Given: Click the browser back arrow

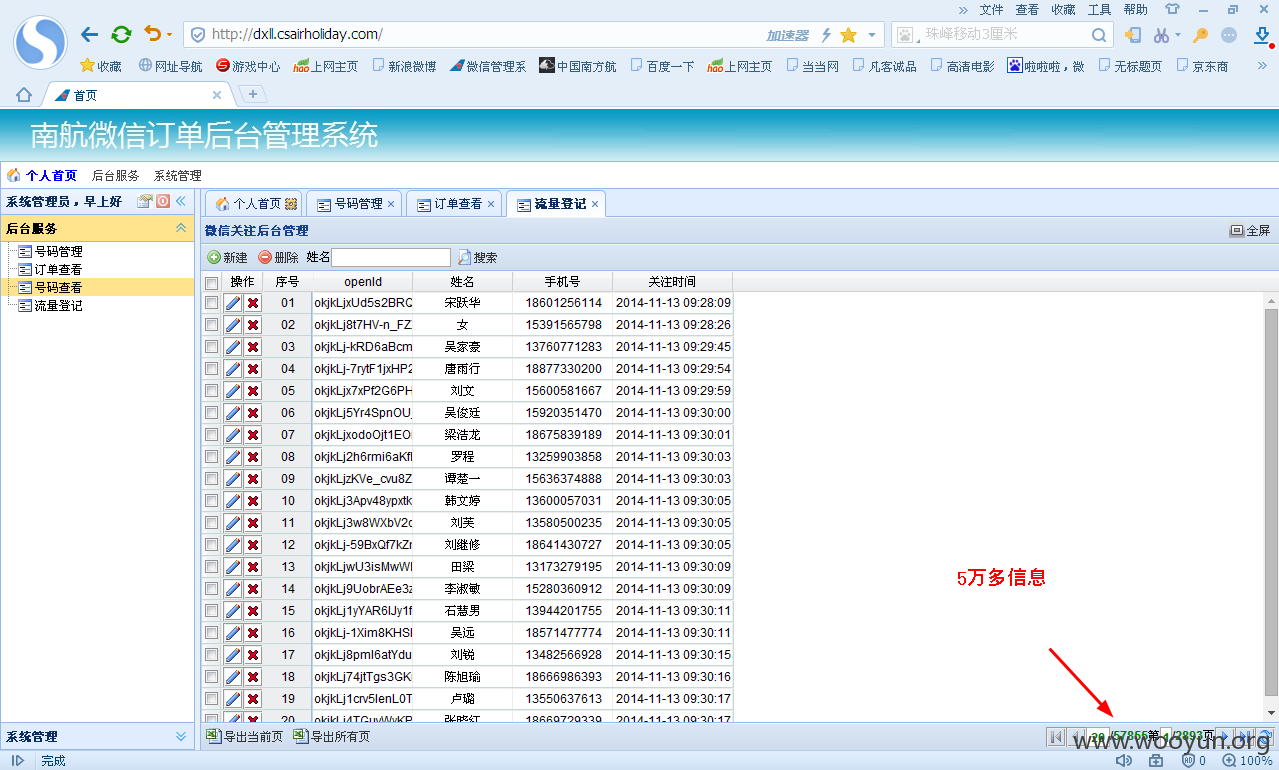Looking at the screenshot, I should (90, 34).
